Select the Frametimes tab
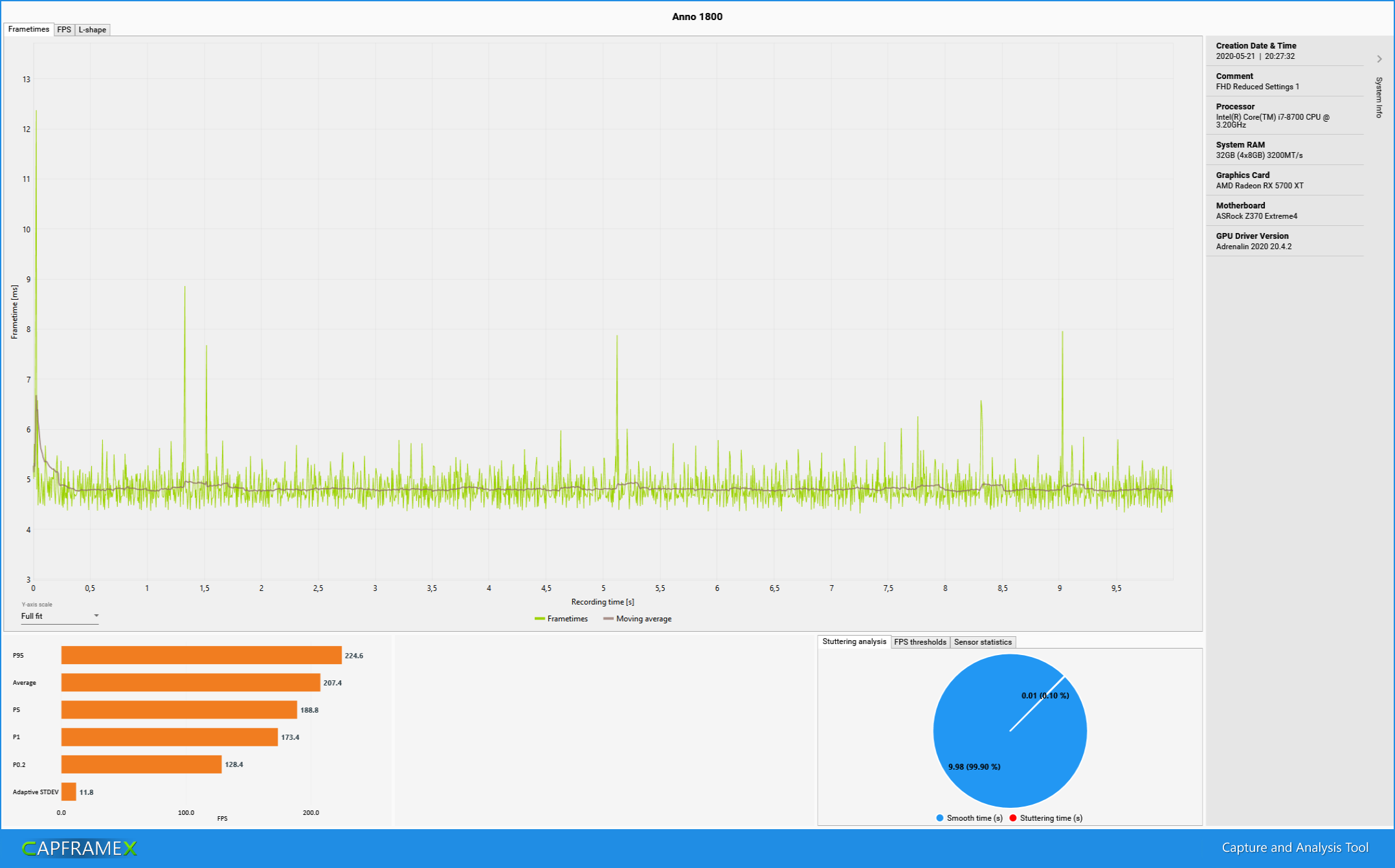 coord(28,29)
